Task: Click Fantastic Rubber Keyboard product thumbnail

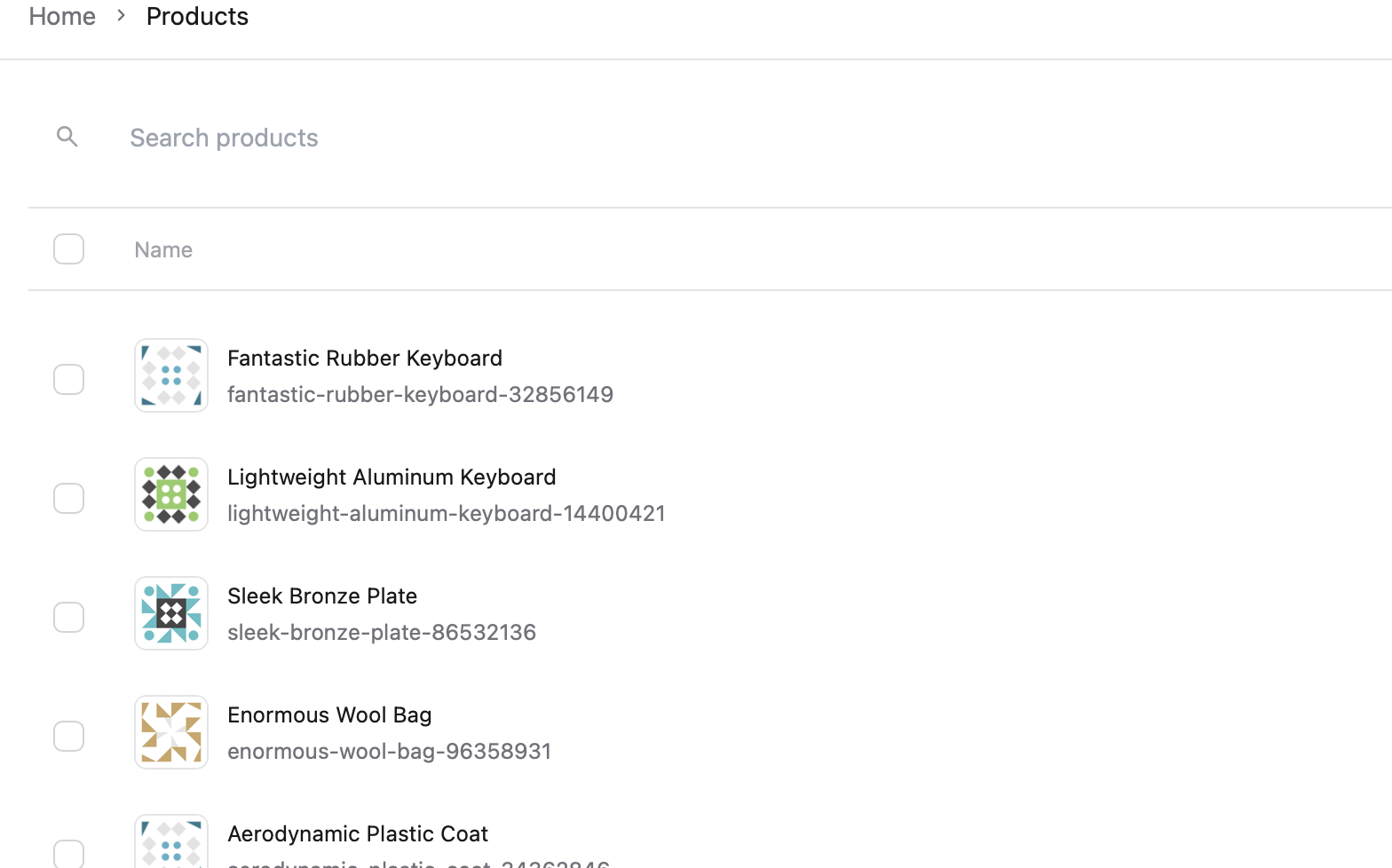Action: coord(171,375)
